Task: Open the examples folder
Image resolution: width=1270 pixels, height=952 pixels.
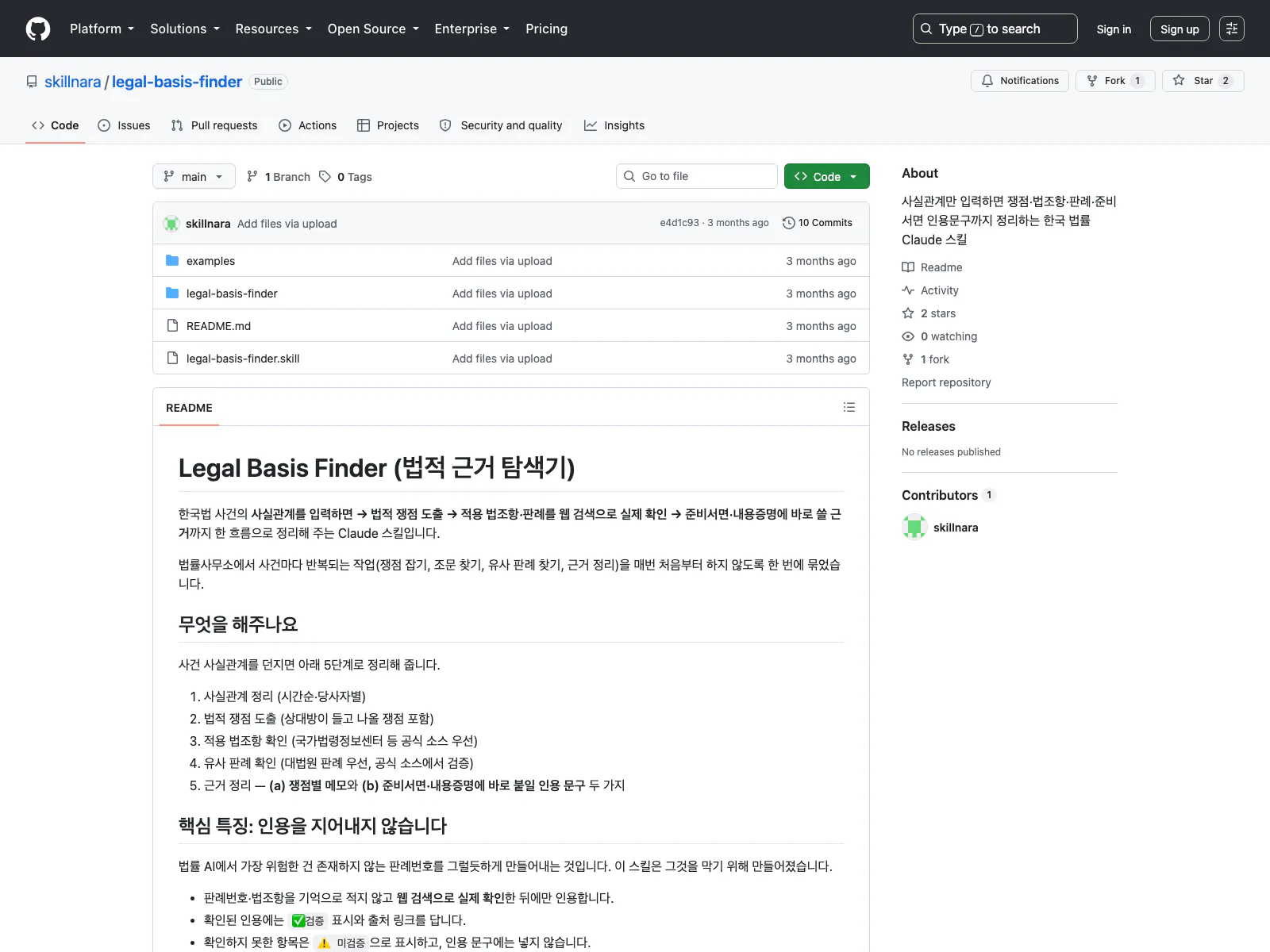Action: click(x=210, y=261)
